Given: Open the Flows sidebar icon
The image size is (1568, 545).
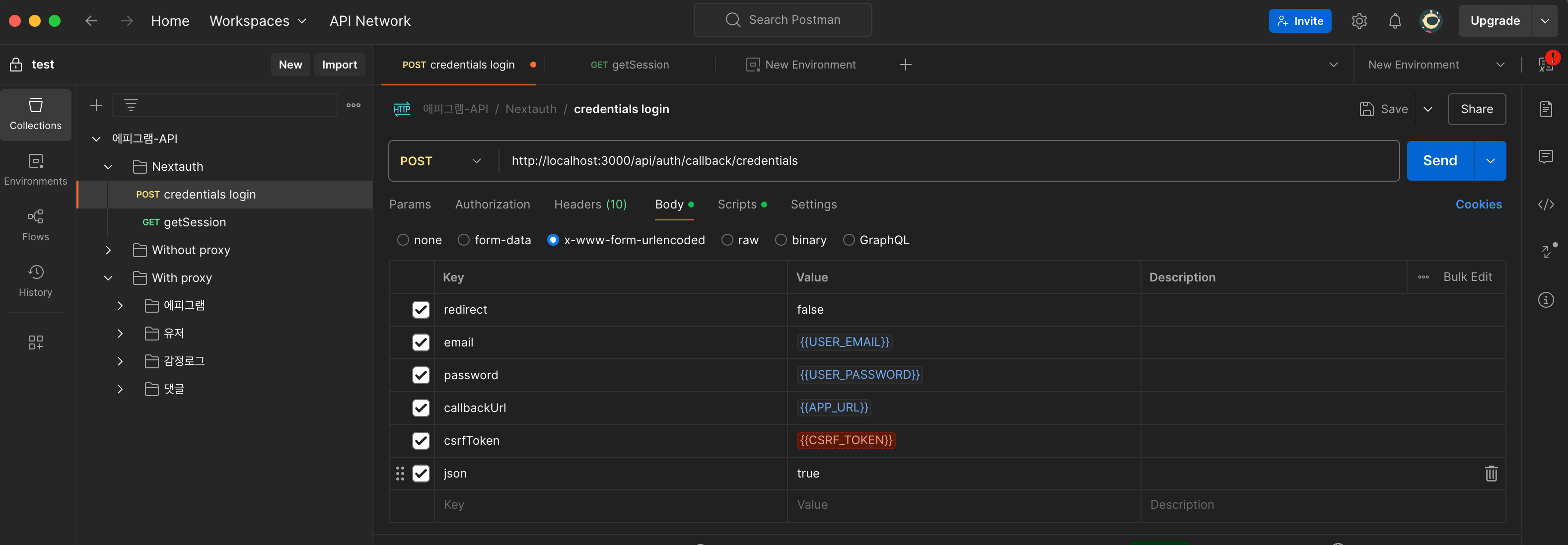Looking at the screenshot, I should pyautogui.click(x=35, y=224).
